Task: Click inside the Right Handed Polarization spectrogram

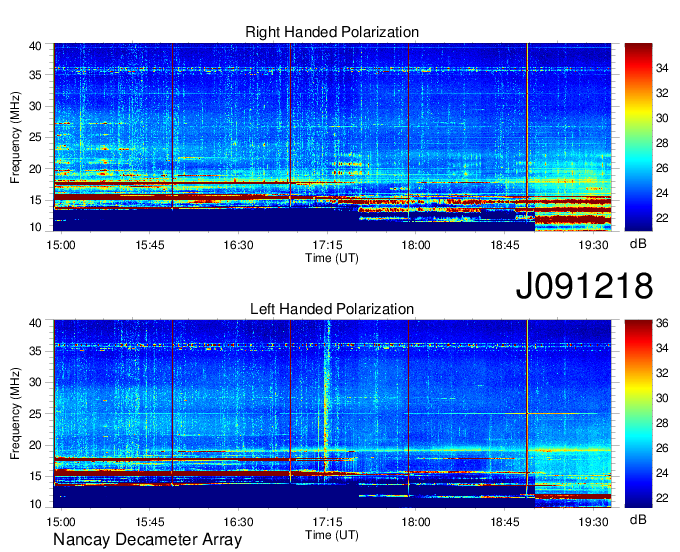Action: tap(332, 137)
